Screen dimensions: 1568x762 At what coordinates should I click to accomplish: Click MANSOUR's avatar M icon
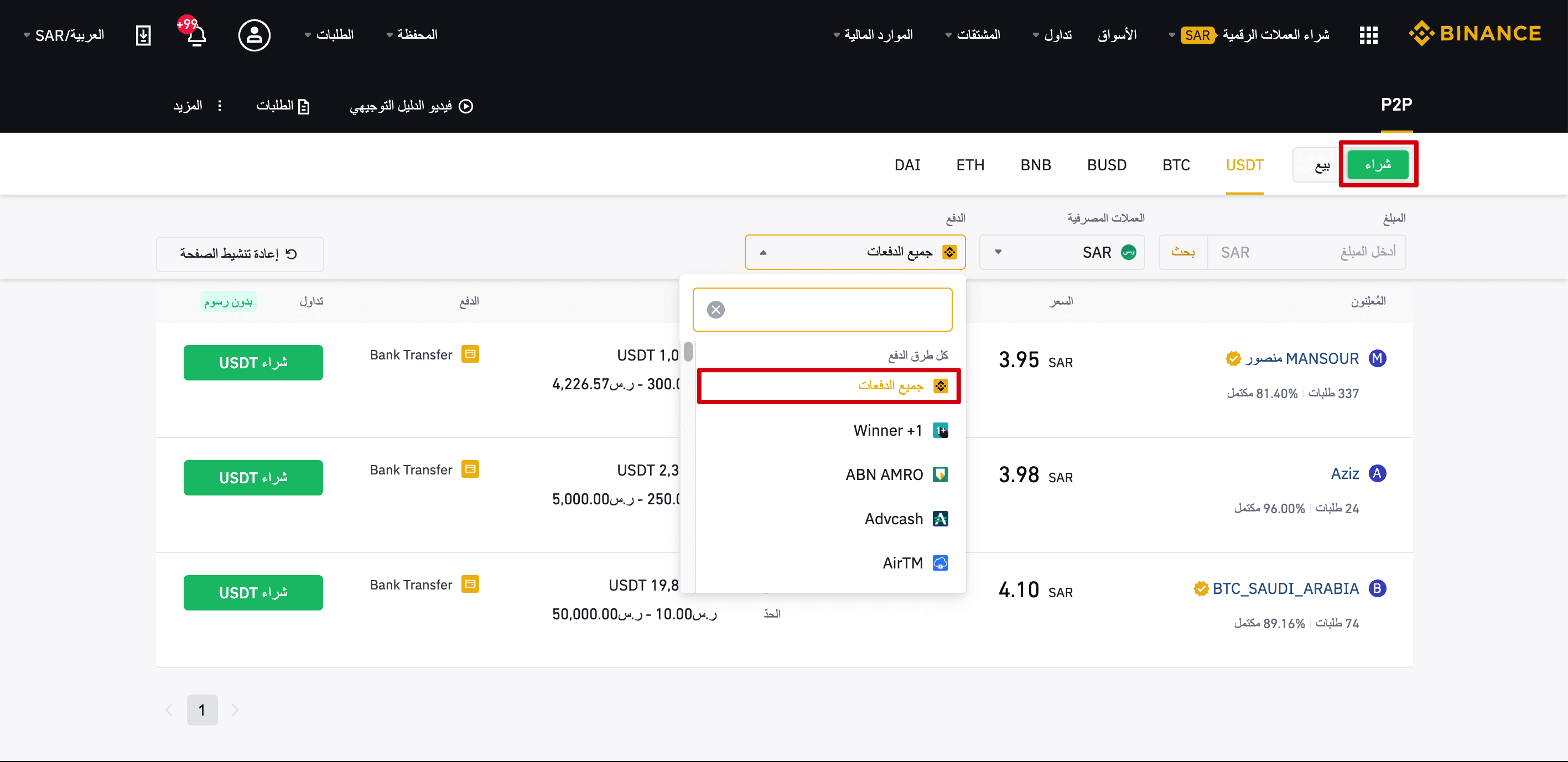[1378, 358]
